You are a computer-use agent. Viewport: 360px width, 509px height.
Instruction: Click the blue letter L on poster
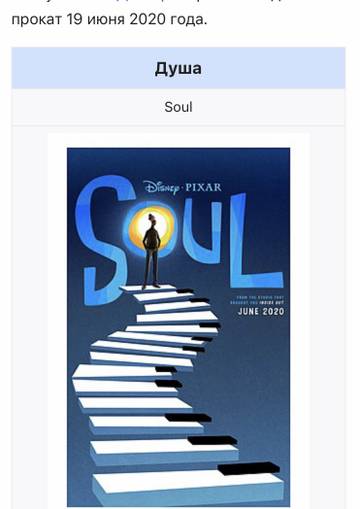point(255,242)
